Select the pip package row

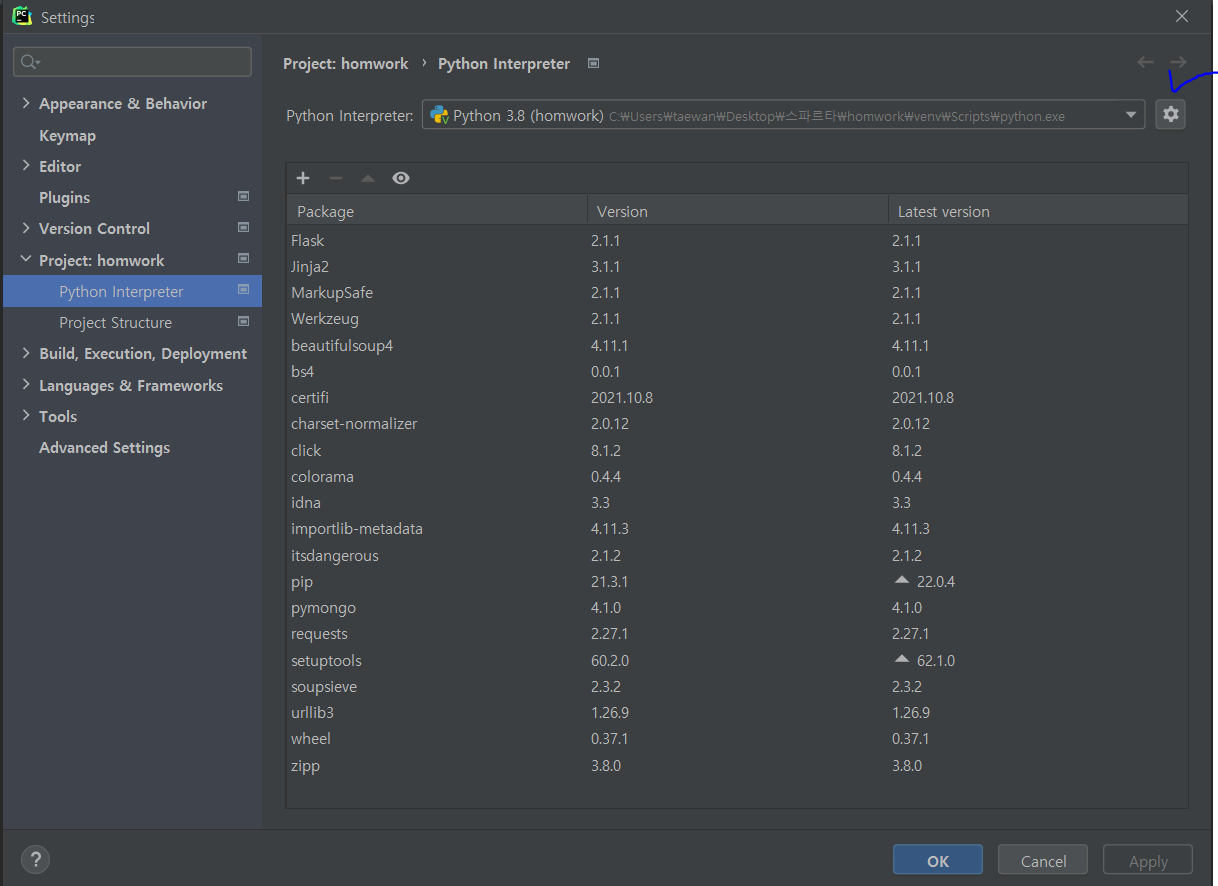(737, 581)
